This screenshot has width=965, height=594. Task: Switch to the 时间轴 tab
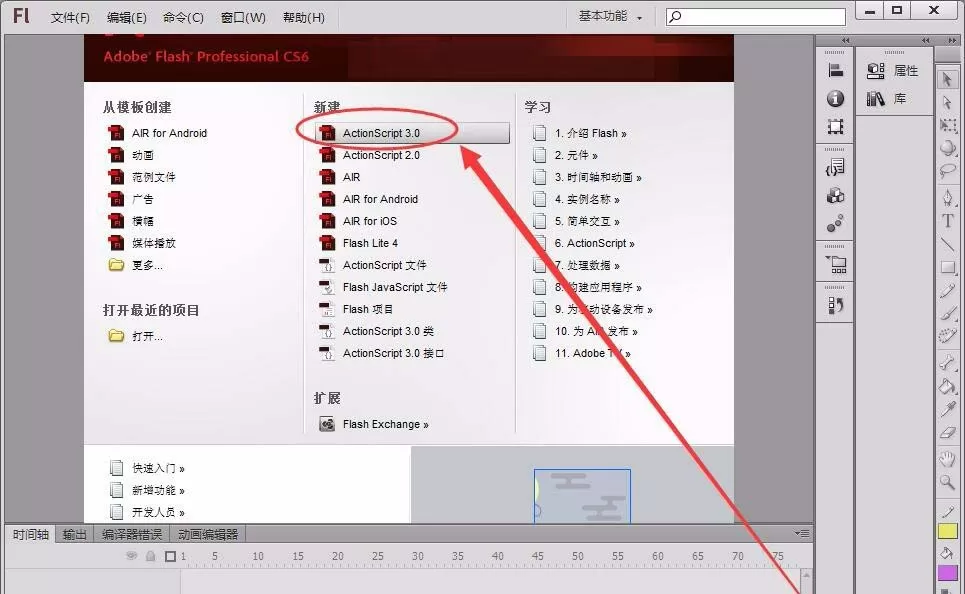click(31, 534)
